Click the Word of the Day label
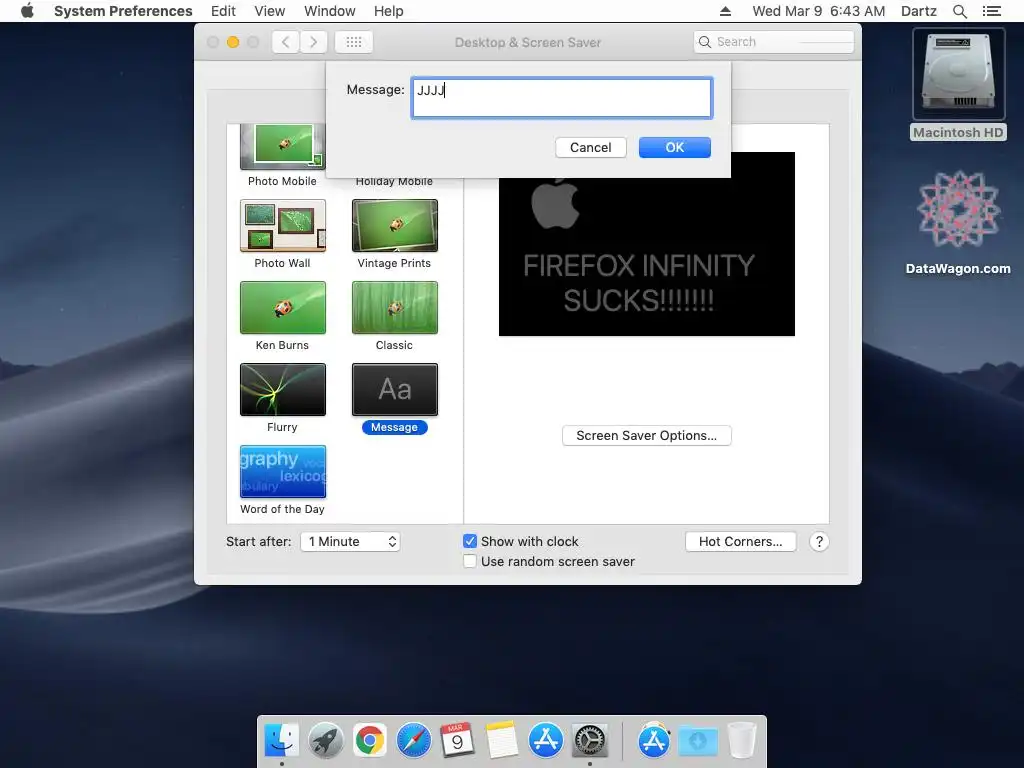Viewport: 1024px width, 768px height. pyautogui.click(x=282, y=509)
